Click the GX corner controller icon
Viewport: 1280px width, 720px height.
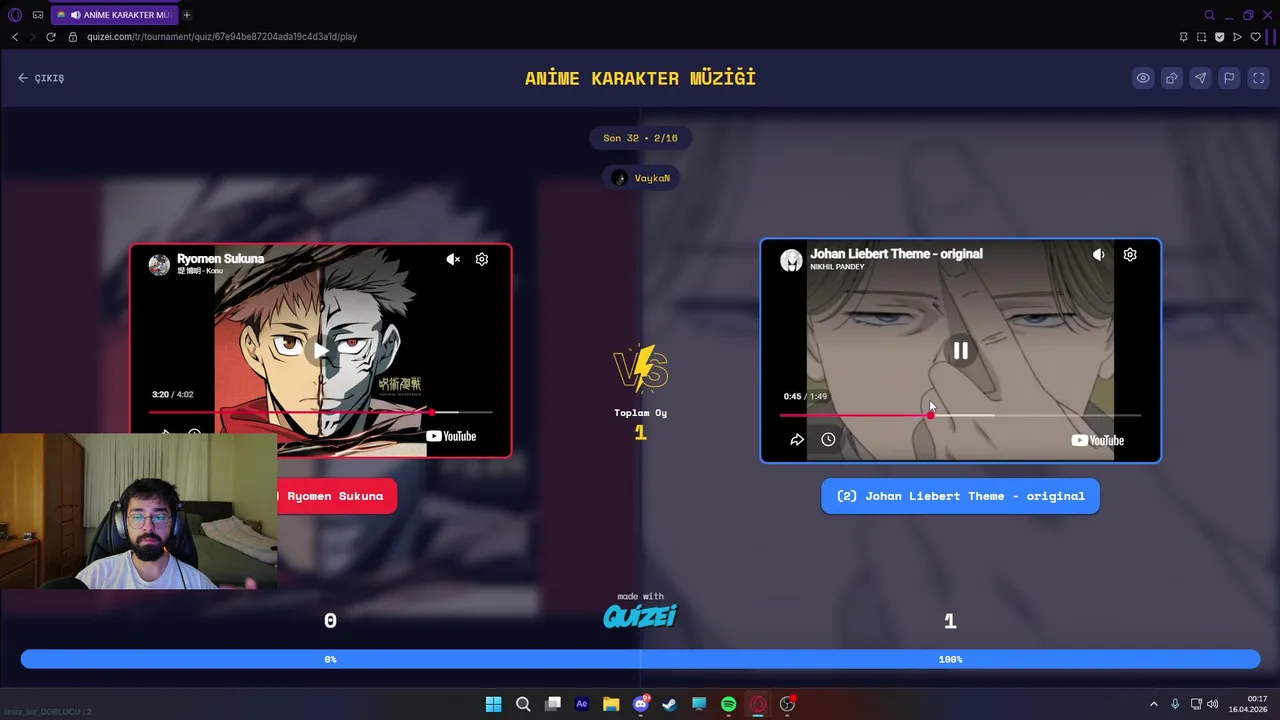tap(38, 15)
